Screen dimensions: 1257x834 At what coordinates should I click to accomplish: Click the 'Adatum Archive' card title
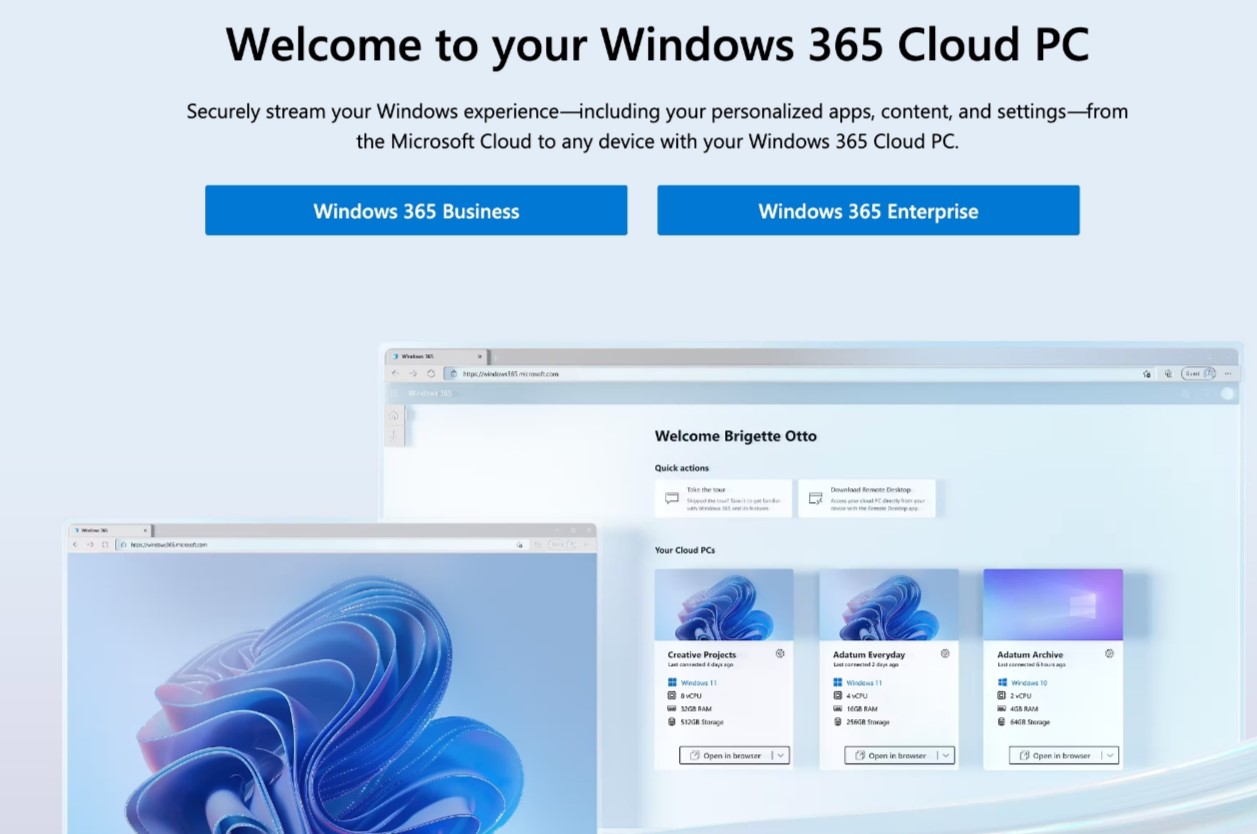click(x=1030, y=655)
